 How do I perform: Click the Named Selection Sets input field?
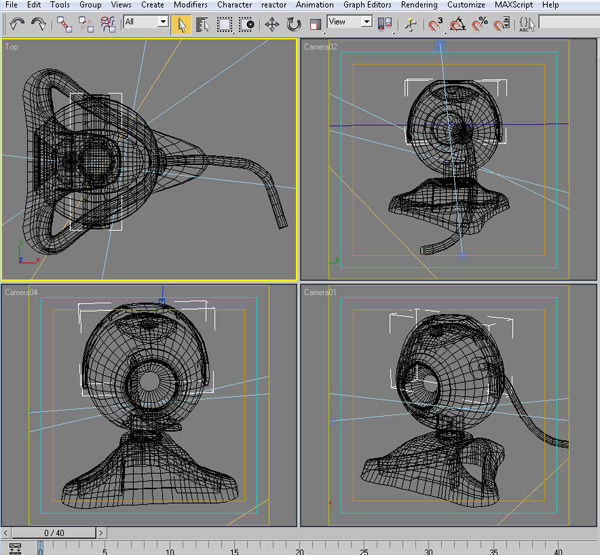(x=569, y=22)
